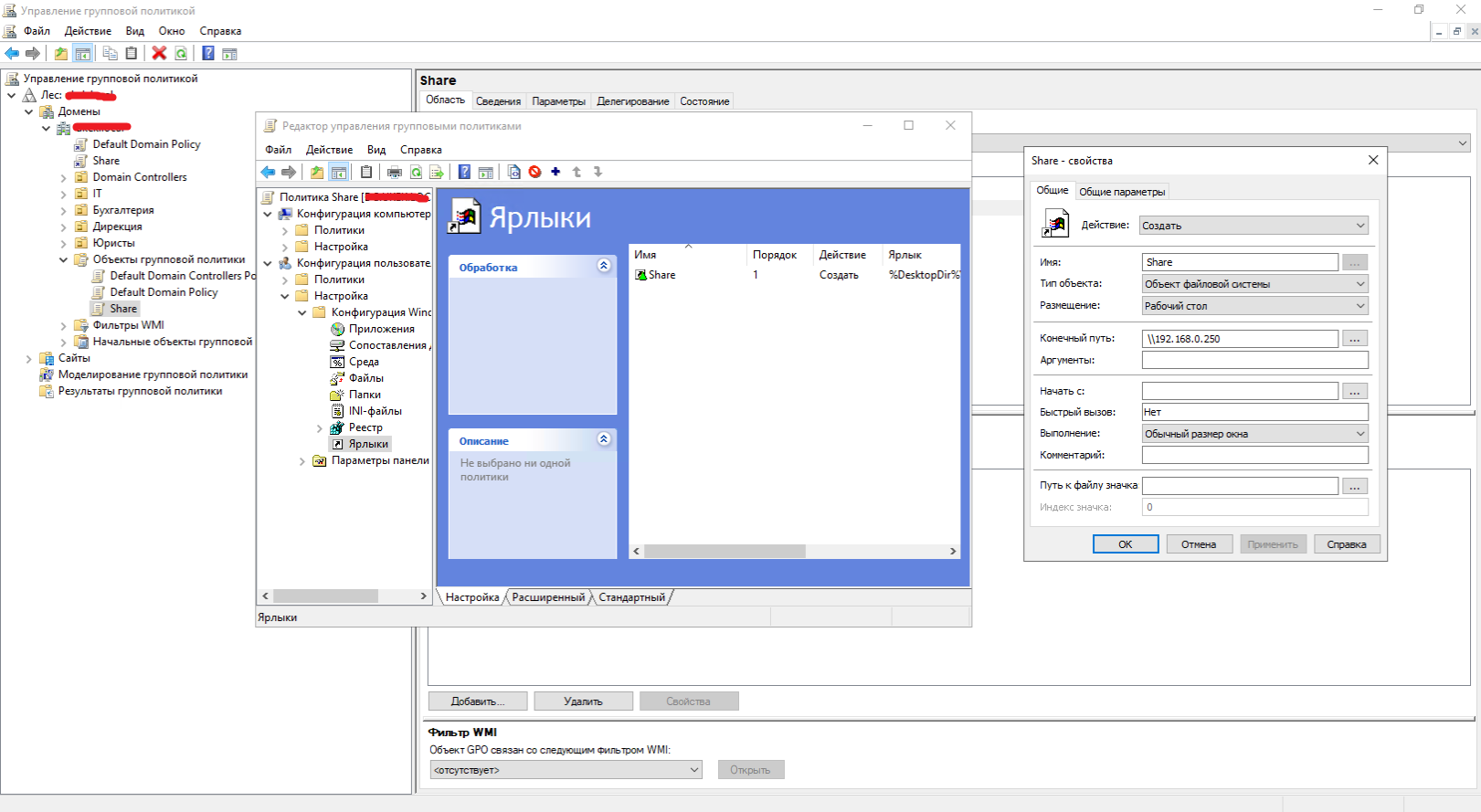The image size is (1481, 812).
Task: Click the help question mark icon in editor toolbar
Action: [x=464, y=172]
